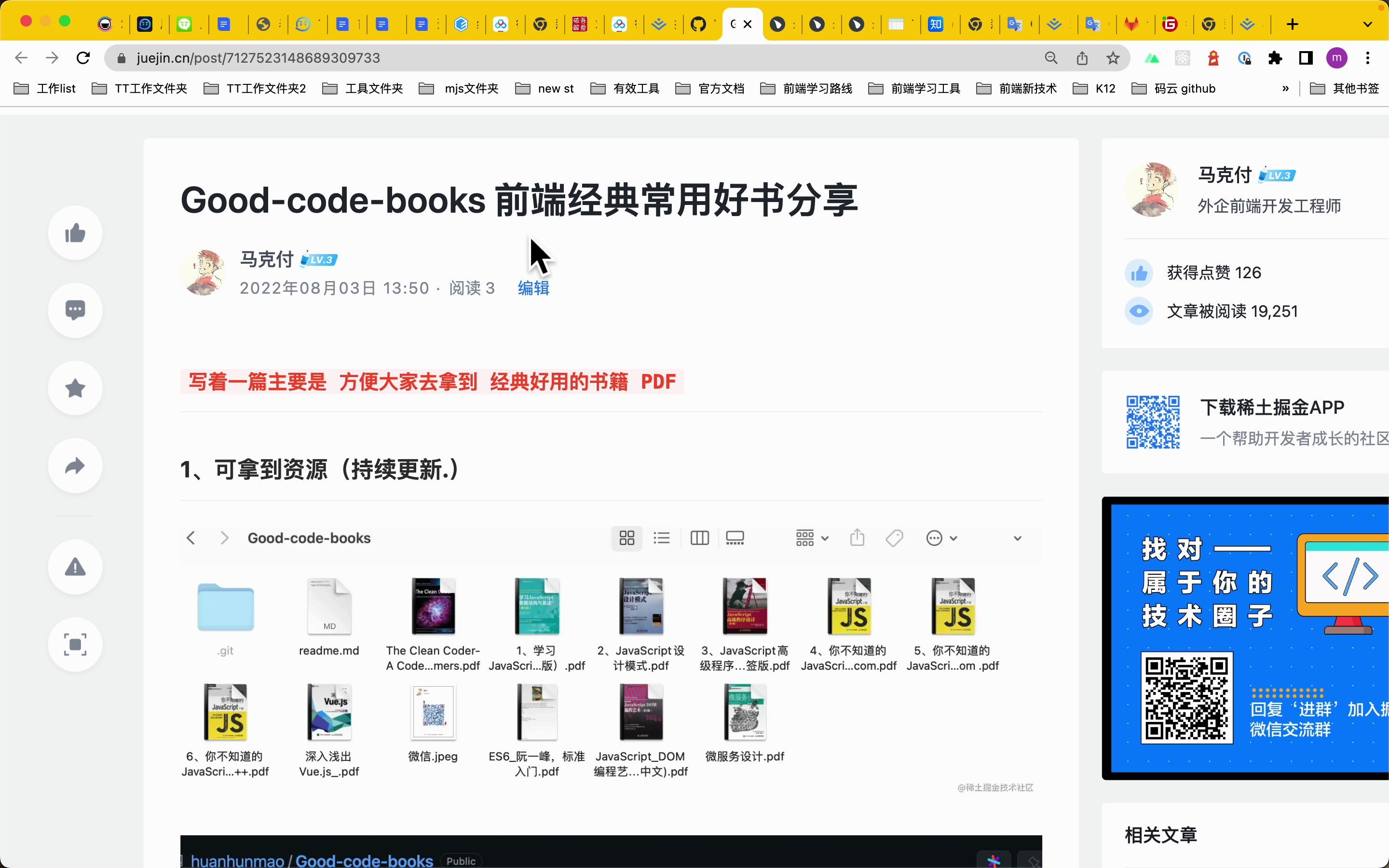
Task: Toggle the browser side panel
Action: (x=1306, y=58)
